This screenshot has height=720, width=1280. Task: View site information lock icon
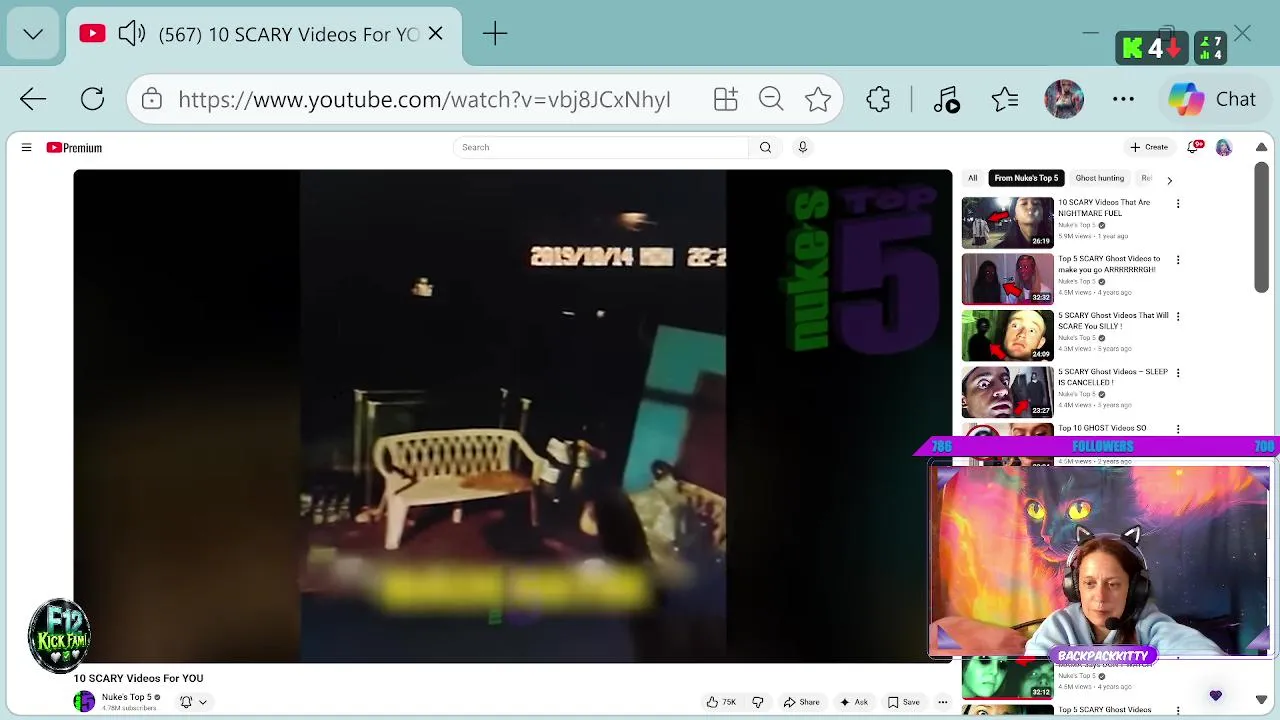pos(151,99)
